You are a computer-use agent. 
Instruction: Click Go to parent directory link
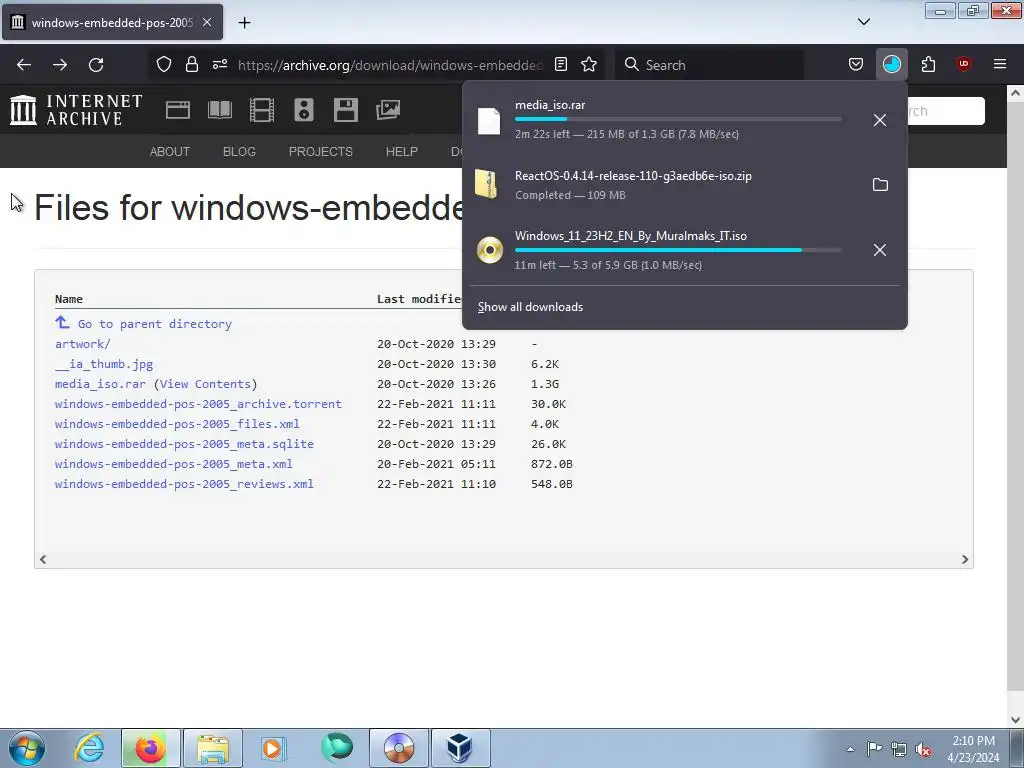(x=154, y=324)
